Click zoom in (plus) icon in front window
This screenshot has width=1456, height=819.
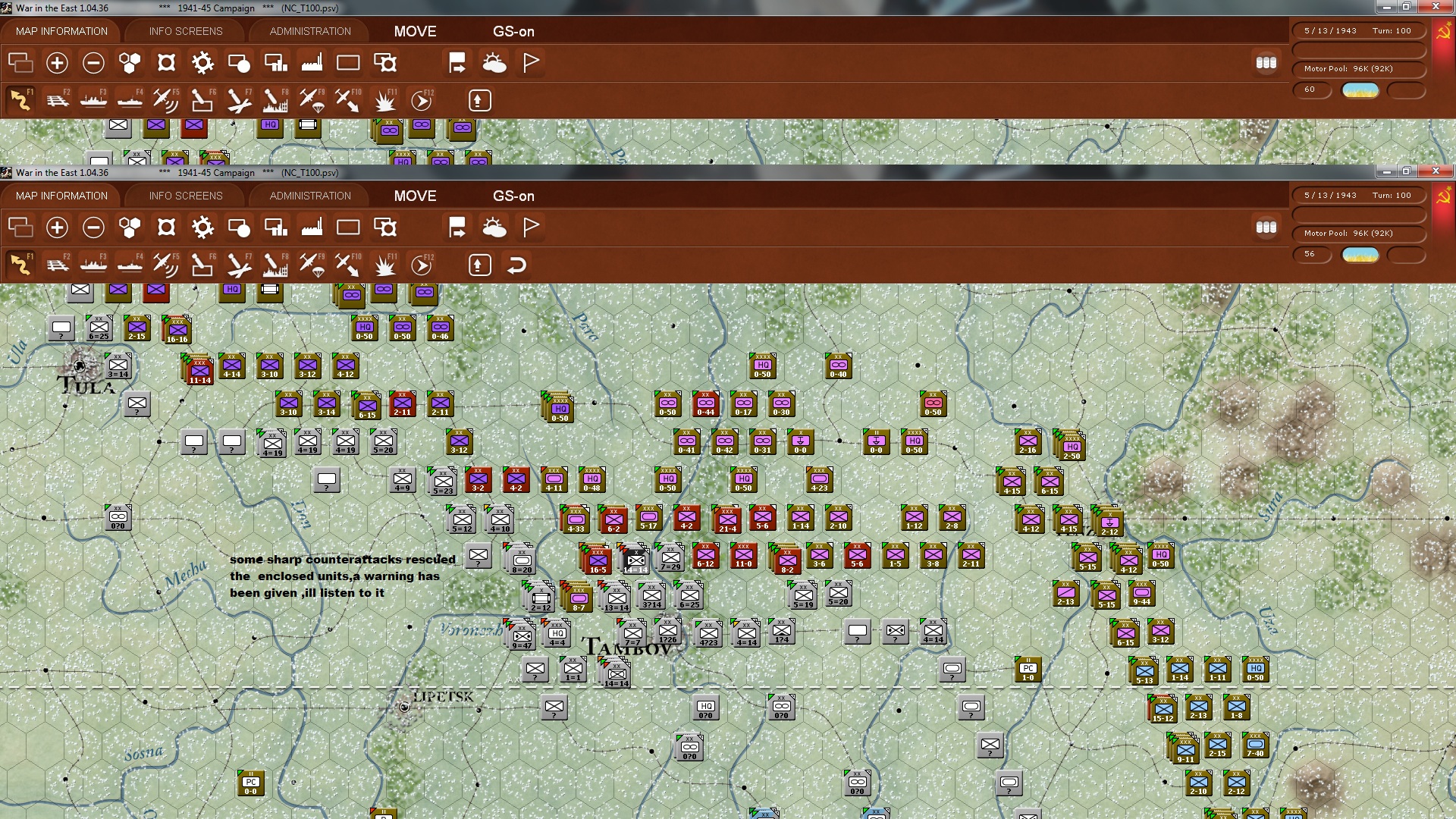(57, 227)
